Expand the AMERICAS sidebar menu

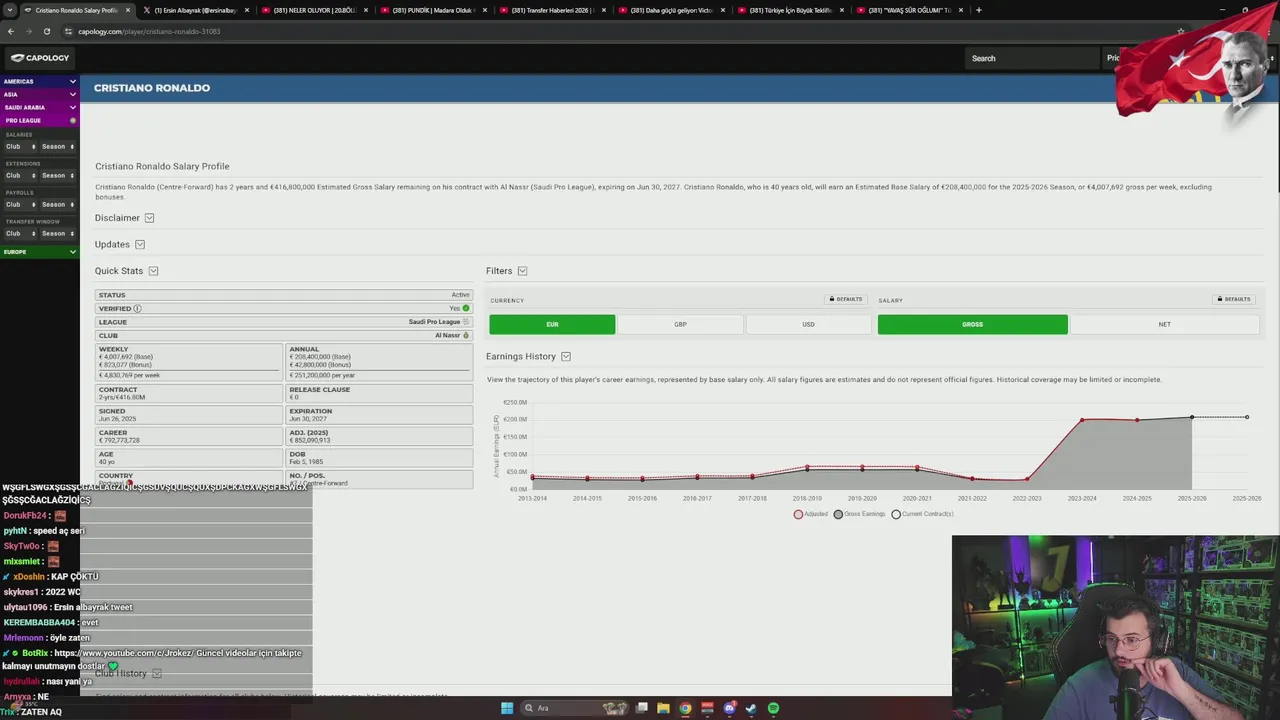point(39,81)
